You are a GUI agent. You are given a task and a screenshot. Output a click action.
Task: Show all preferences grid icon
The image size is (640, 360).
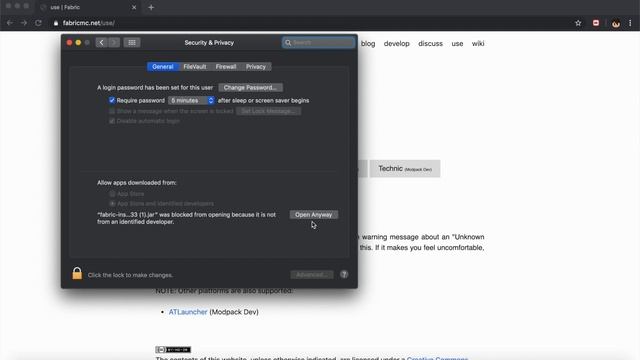[x=132, y=42]
